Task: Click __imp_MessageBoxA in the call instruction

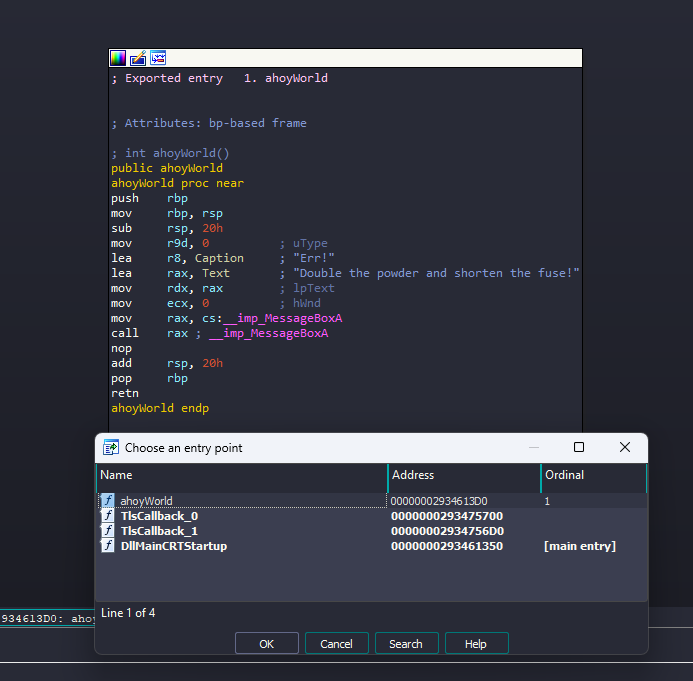Action: coord(268,333)
